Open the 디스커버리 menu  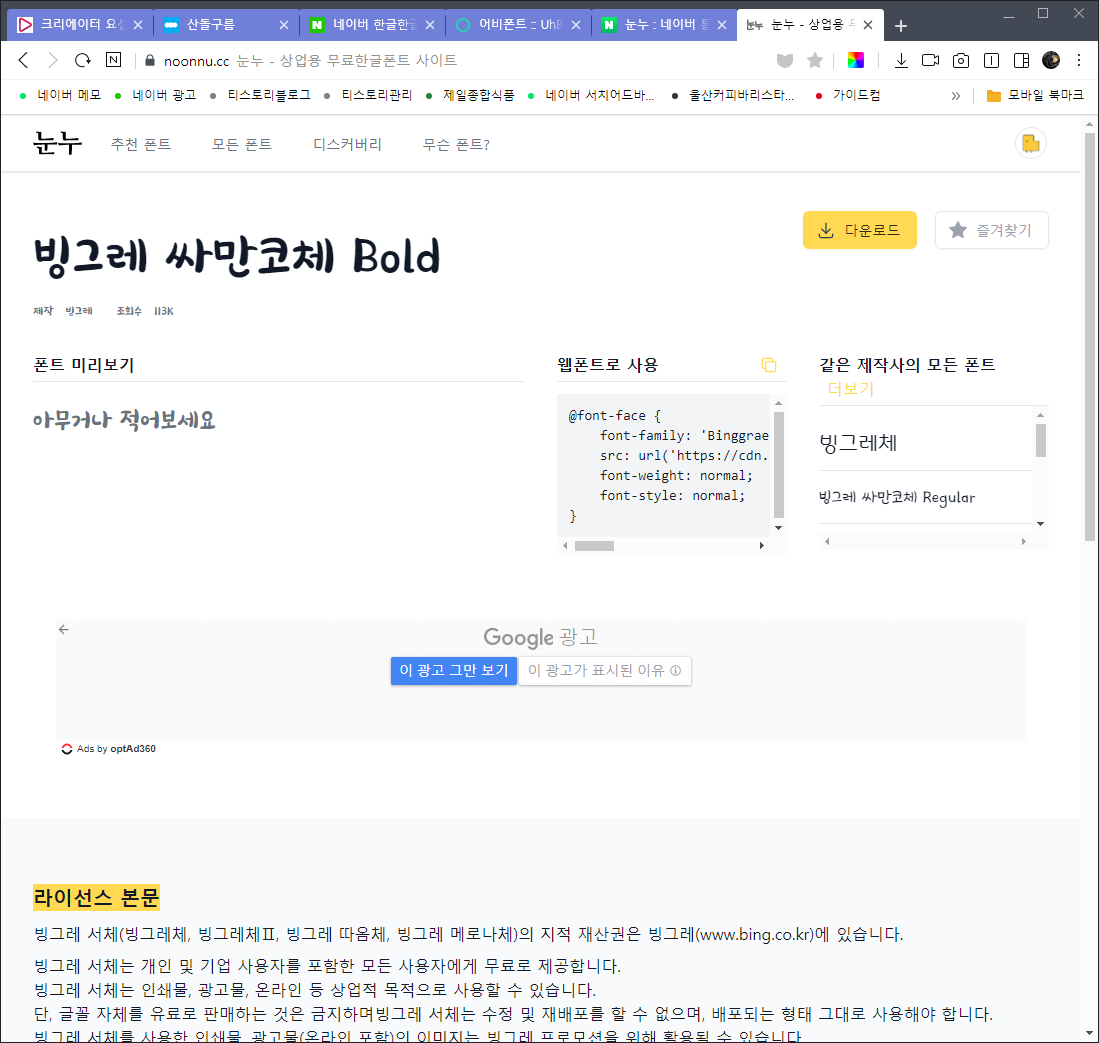(347, 144)
